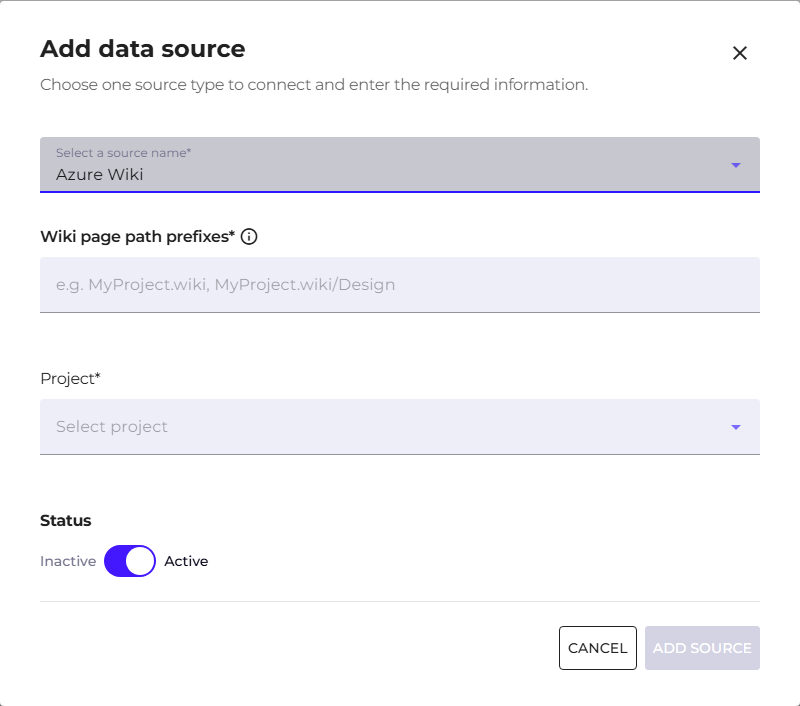Click the Add Source button
This screenshot has width=800, height=706.
tap(702, 648)
